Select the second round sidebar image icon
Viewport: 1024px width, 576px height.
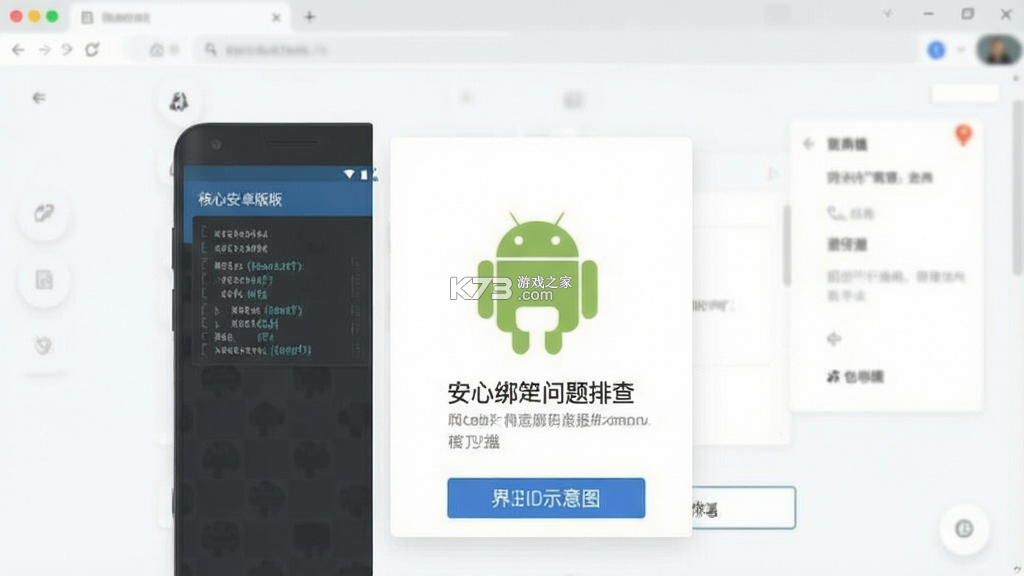point(44,280)
